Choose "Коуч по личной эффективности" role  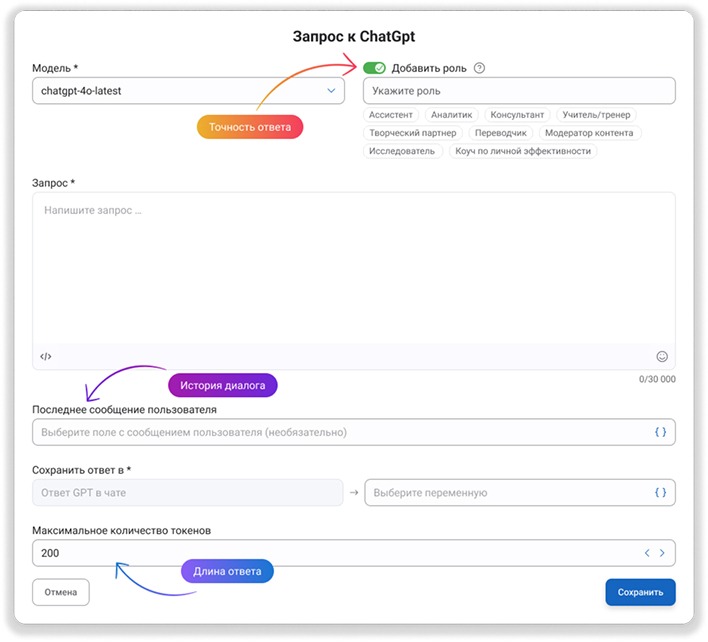(523, 151)
